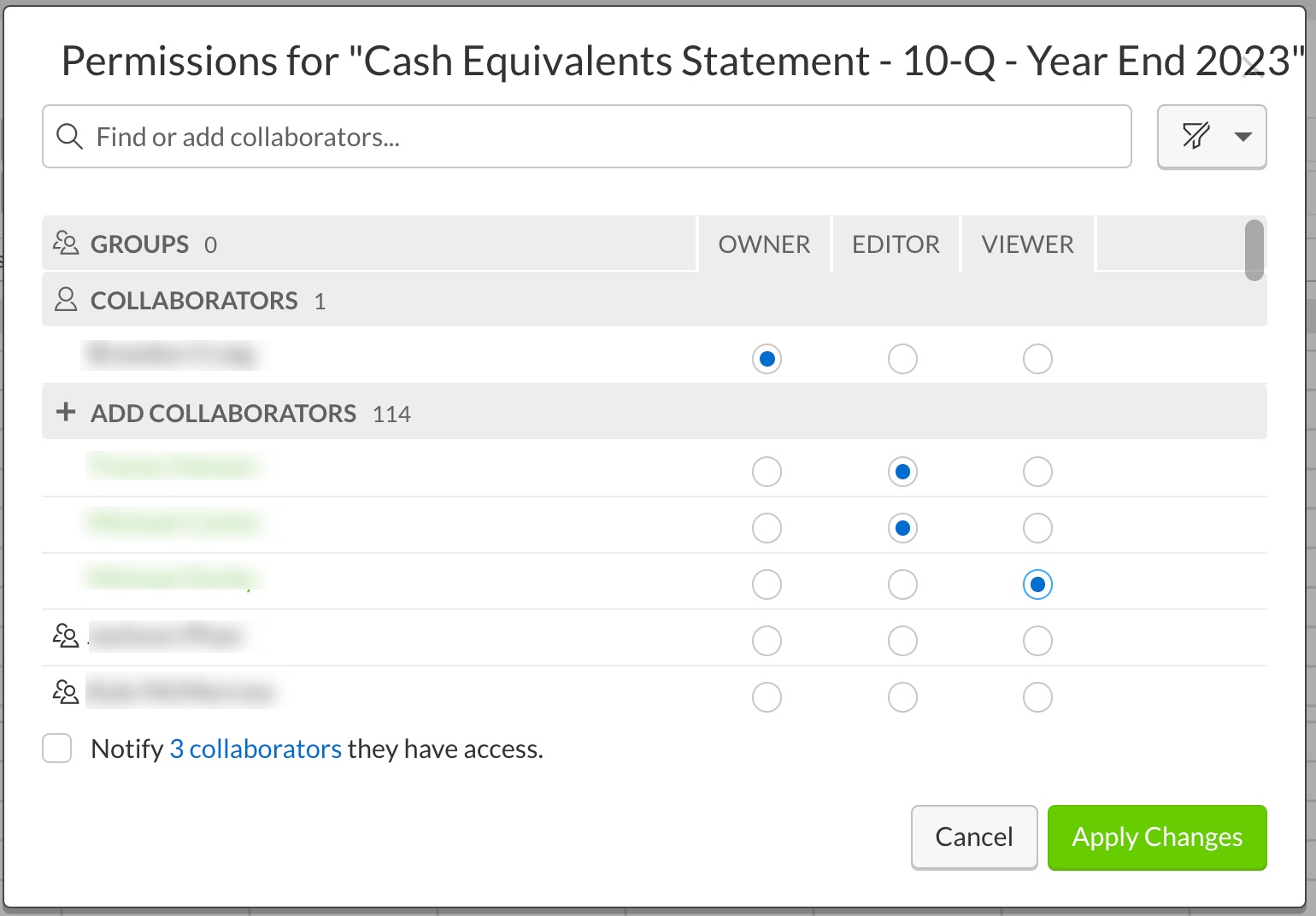This screenshot has width=1316, height=916.
Task: Open the filter dropdown arrow
Action: click(1243, 137)
